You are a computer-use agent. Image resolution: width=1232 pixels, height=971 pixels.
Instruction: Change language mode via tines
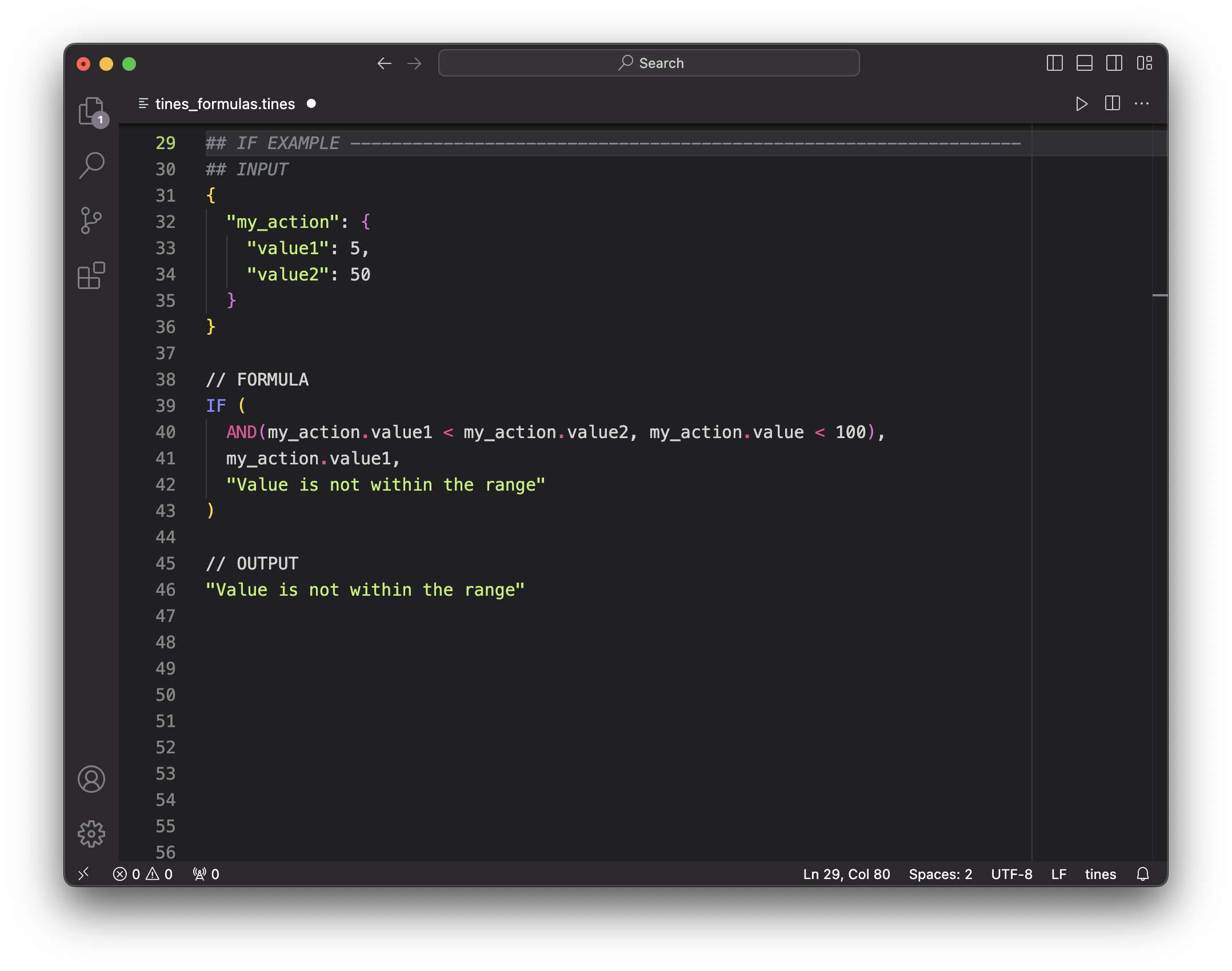(x=1100, y=874)
